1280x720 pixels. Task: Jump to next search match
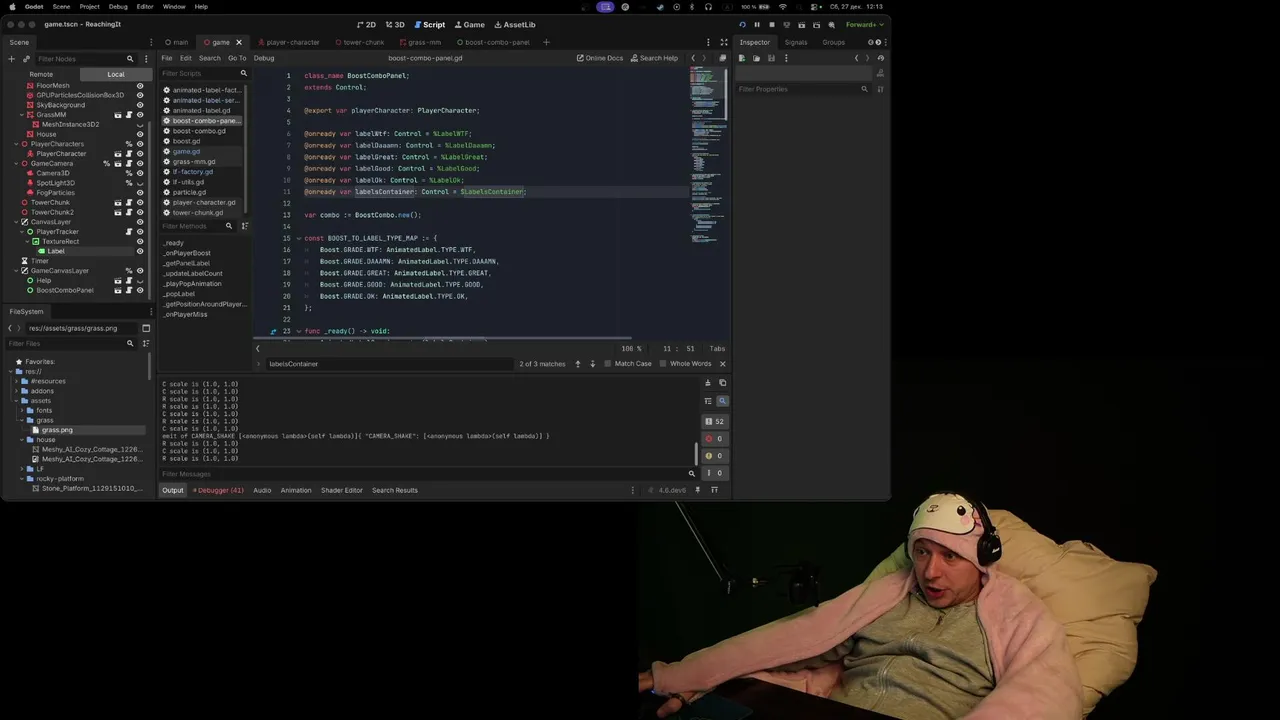click(592, 364)
